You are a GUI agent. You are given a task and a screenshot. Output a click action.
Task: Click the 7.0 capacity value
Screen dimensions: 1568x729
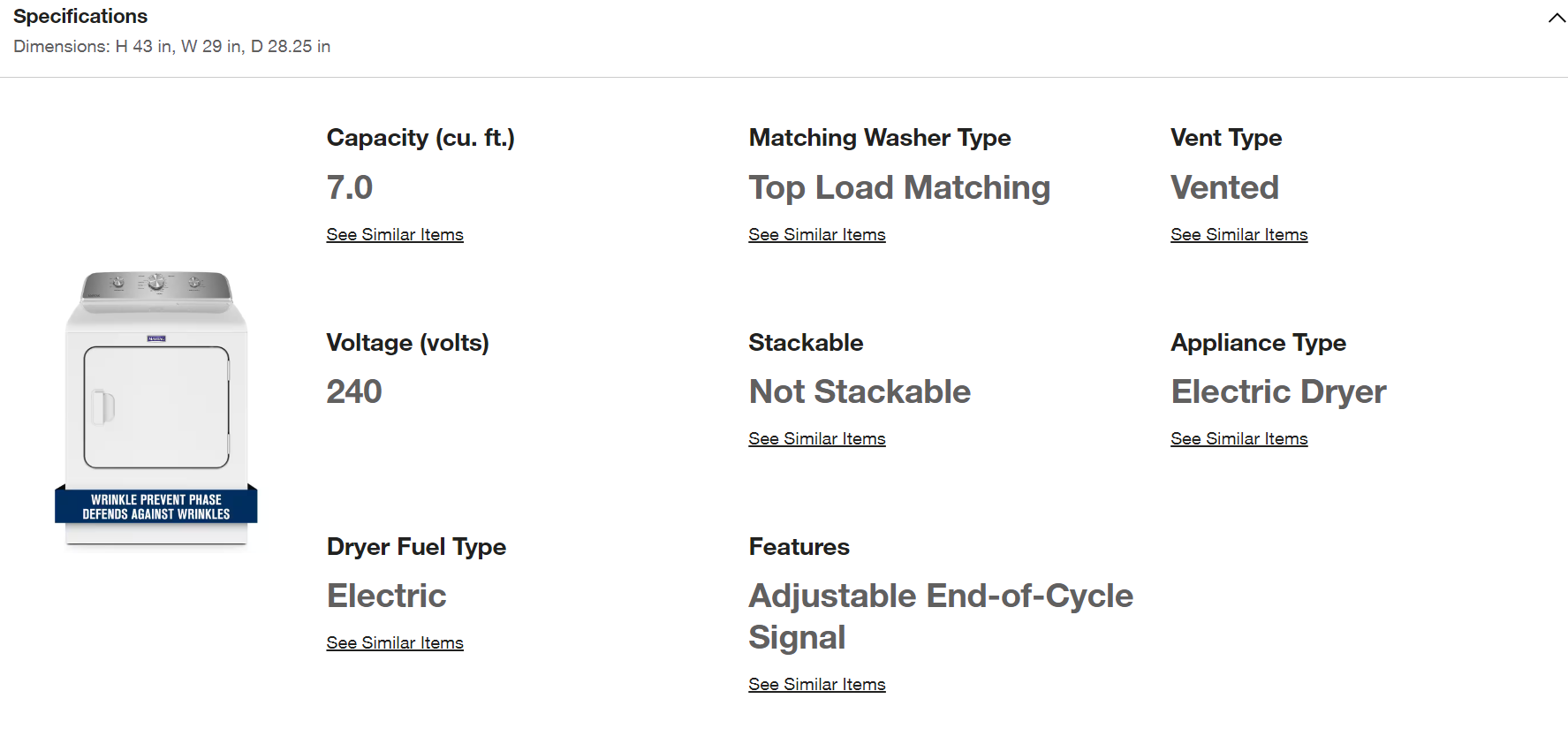[x=350, y=187]
